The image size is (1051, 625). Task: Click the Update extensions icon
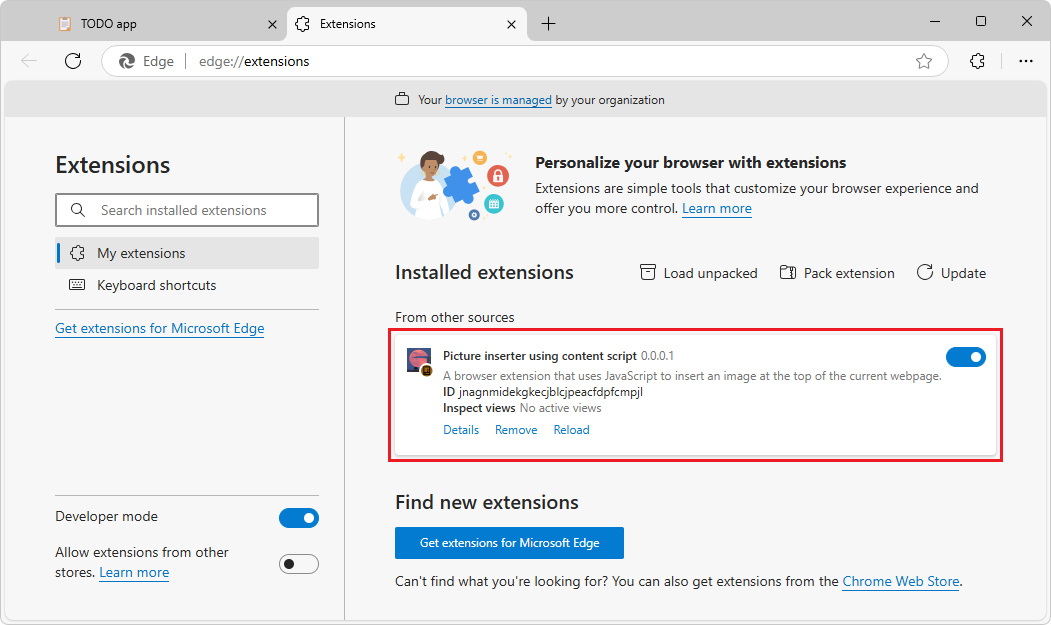click(x=925, y=272)
